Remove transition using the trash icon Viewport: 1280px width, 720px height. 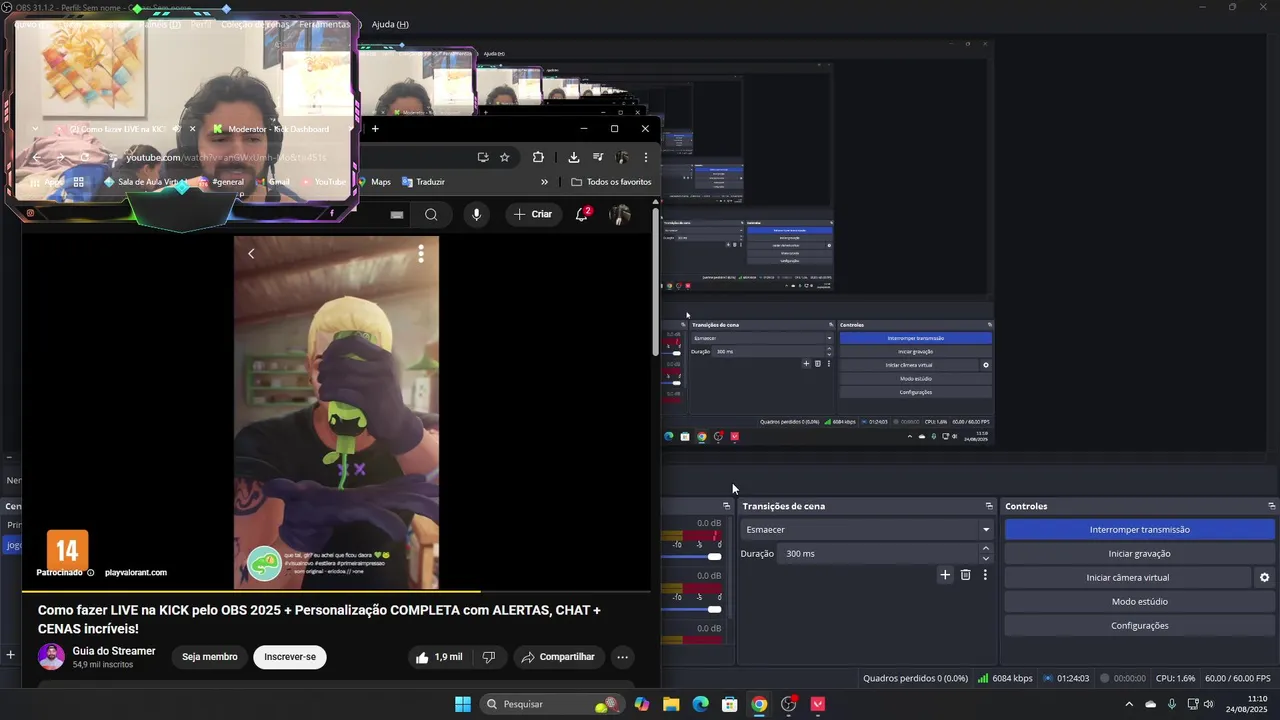tap(965, 575)
